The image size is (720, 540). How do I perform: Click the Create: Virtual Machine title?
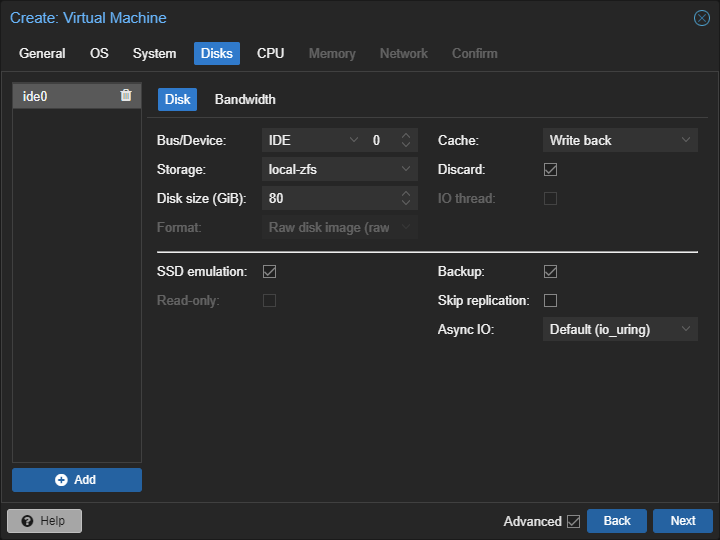(88, 18)
